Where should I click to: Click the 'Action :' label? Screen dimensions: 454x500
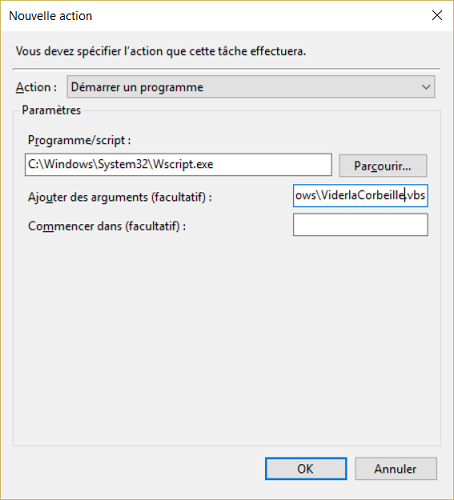(x=36, y=87)
